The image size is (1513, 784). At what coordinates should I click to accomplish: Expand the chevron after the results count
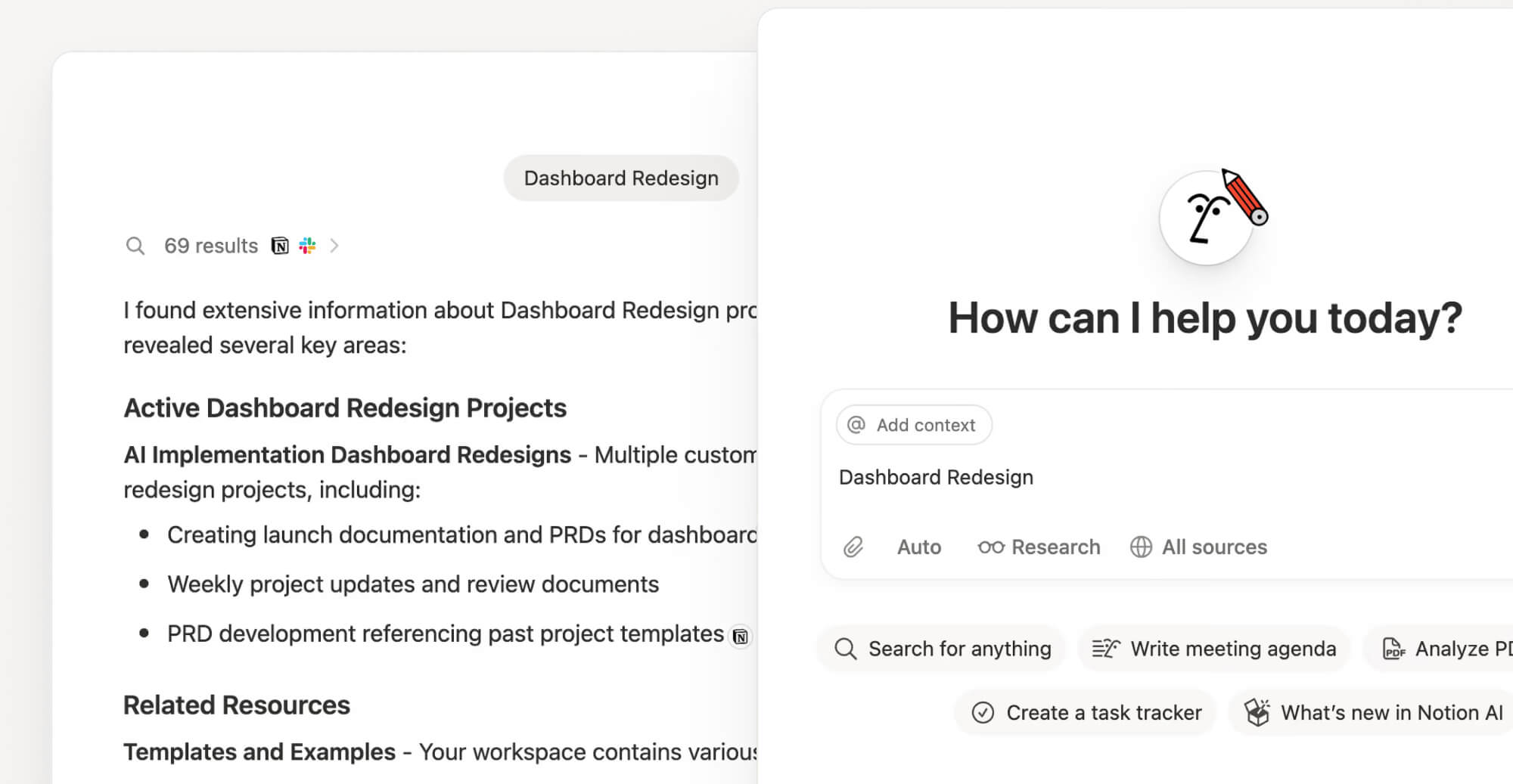click(335, 245)
